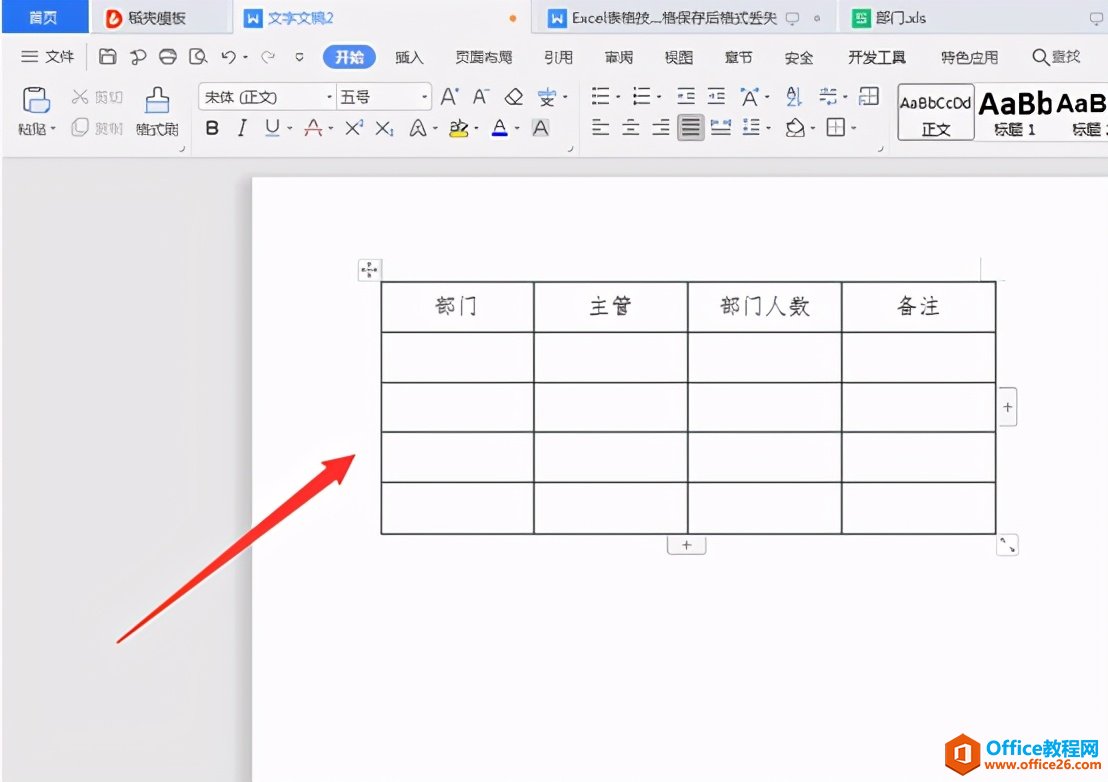Open the borders dropdown arrow
Viewport: 1108px width, 782px height.
point(854,129)
